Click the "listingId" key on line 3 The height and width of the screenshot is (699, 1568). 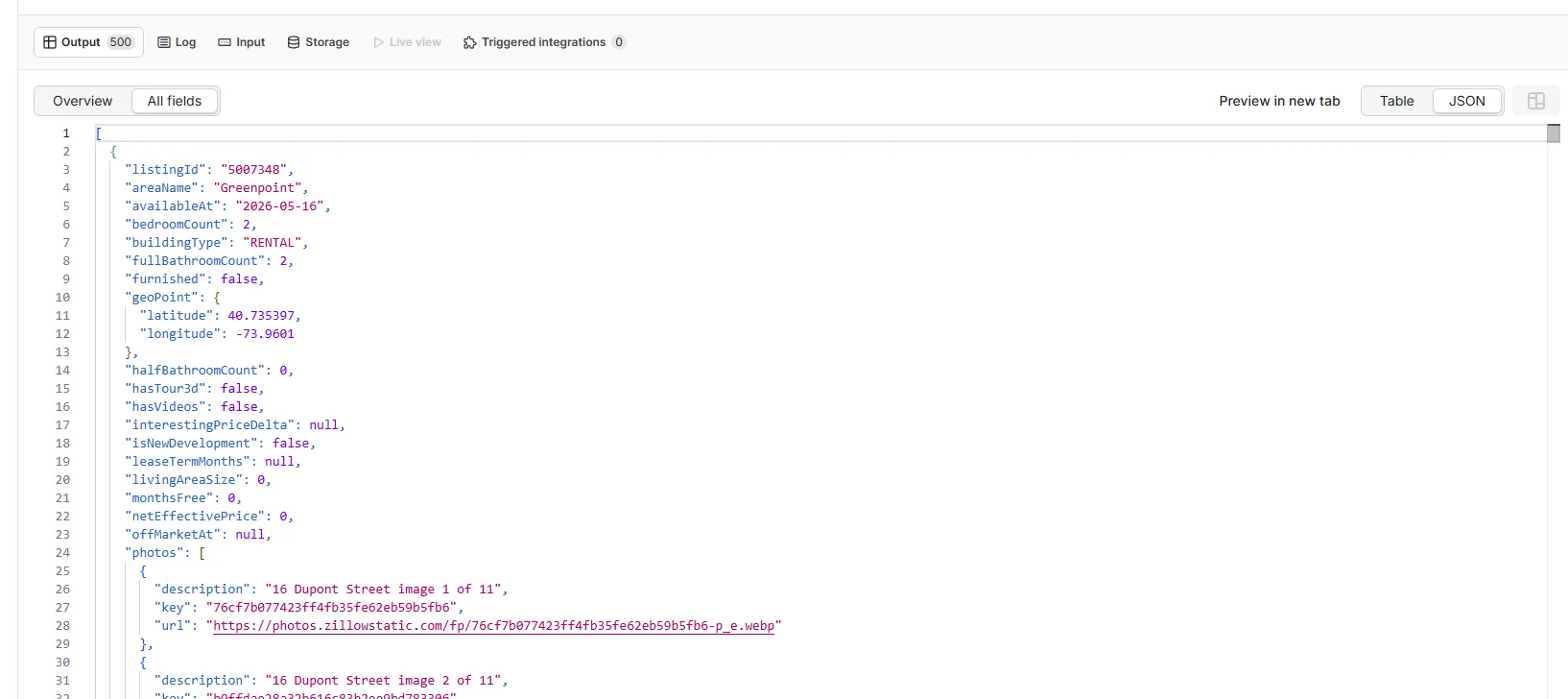[x=165, y=170]
